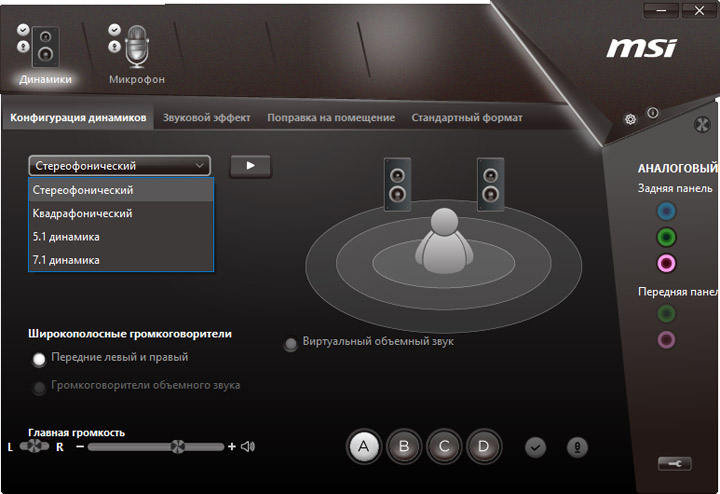Enable Передние левый и правый radio option
The height and width of the screenshot is (494, 720).
click(39, 359)
